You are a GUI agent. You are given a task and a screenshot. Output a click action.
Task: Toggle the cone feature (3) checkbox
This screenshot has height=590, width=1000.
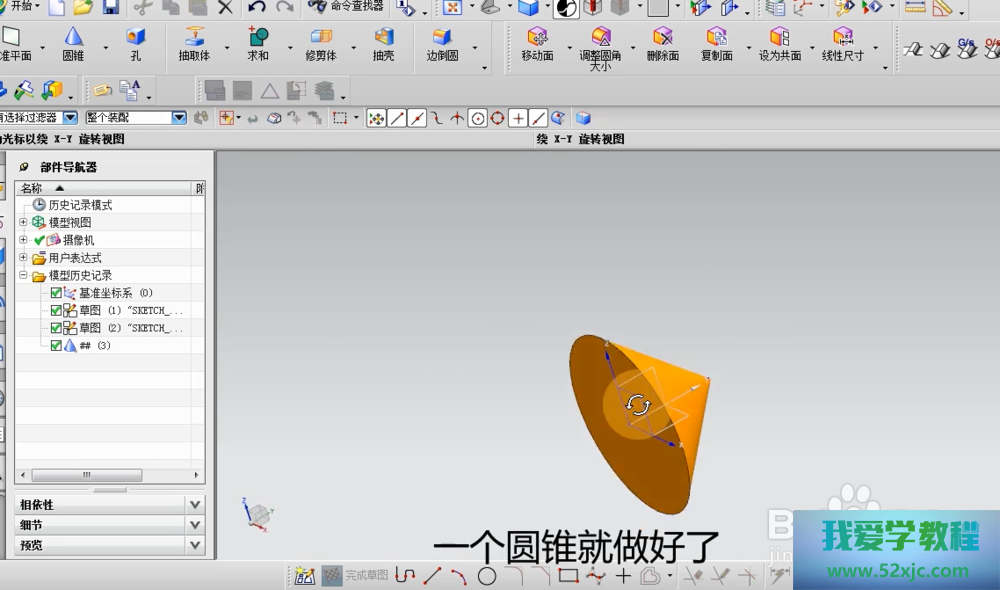(x=56, y=346)
